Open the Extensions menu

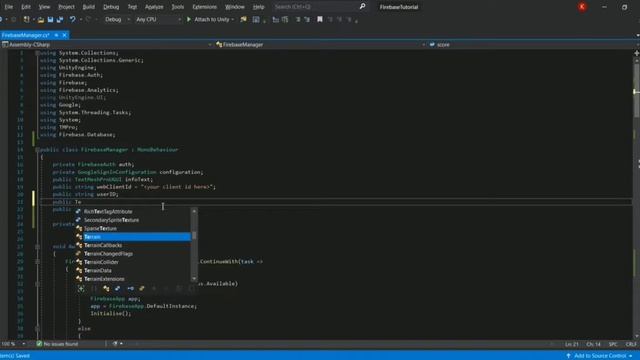(x=204, y=7)
